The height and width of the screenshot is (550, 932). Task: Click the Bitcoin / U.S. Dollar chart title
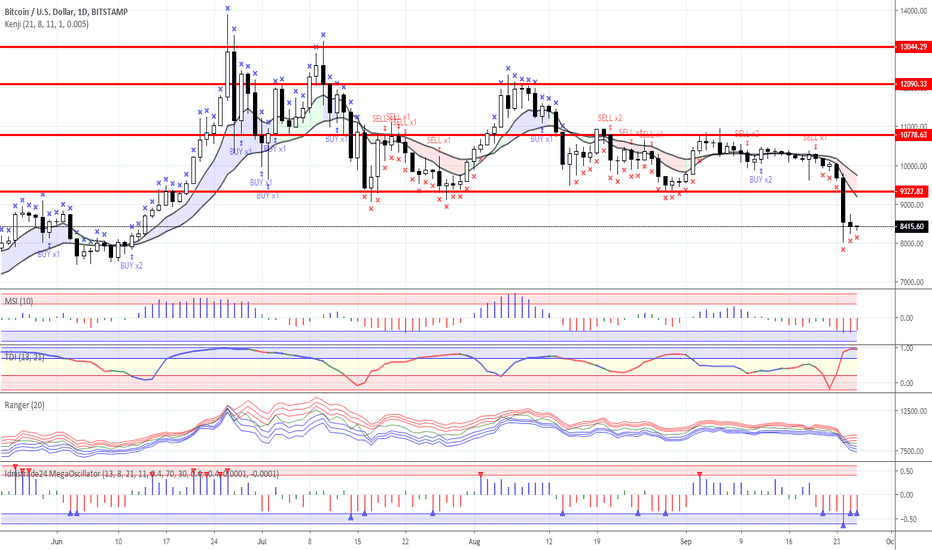click(x=66, y=12)
